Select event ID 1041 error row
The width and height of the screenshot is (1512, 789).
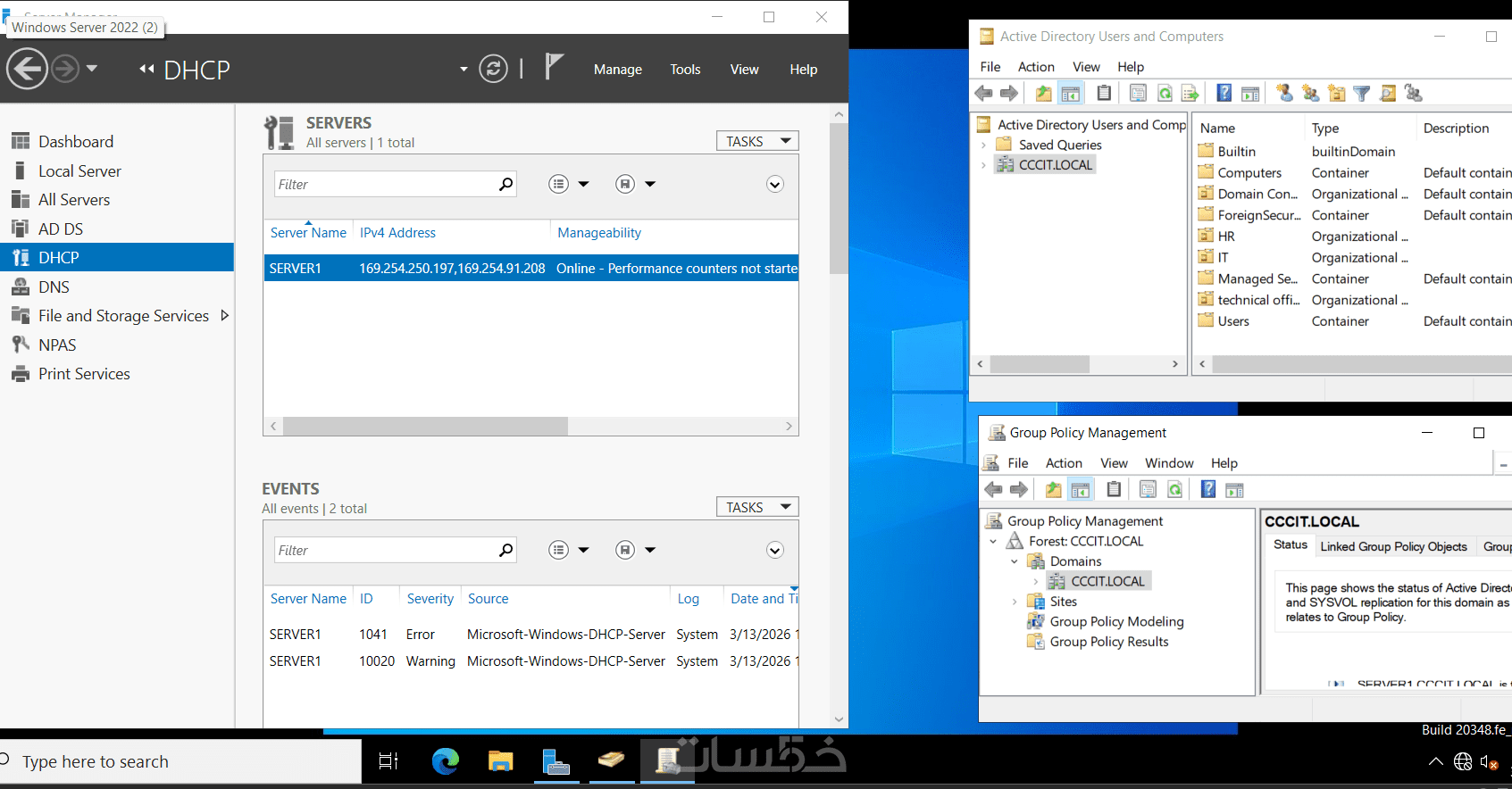pyautogui.click(x=531, y=635)
